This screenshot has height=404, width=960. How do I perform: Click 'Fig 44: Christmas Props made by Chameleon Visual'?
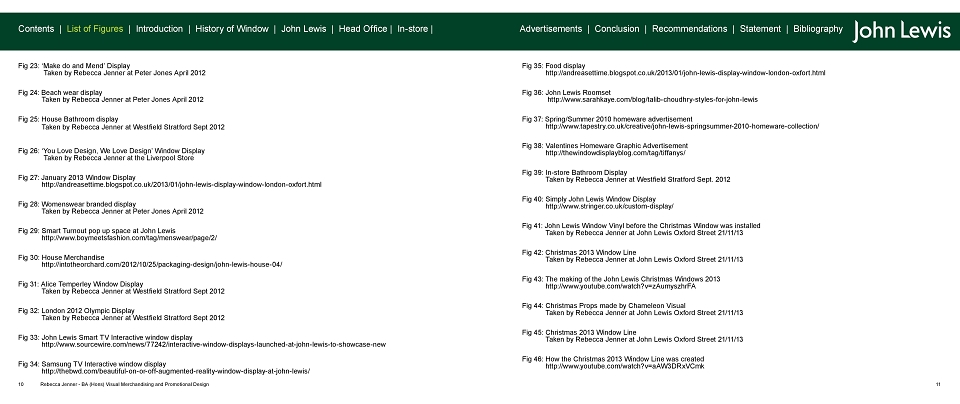click(604, 306)
